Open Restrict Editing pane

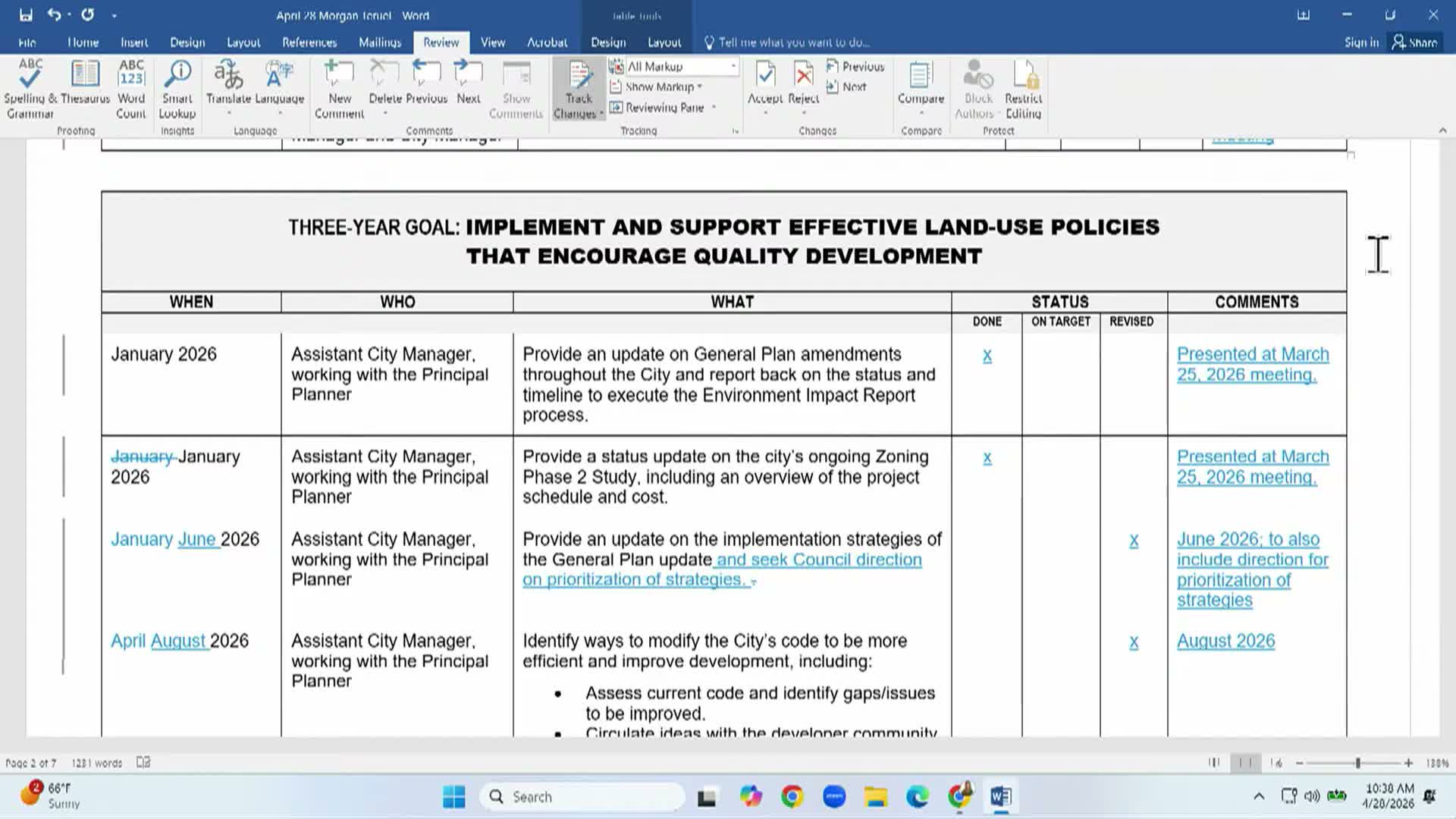pyautogui.click(x=1023, y=89)
